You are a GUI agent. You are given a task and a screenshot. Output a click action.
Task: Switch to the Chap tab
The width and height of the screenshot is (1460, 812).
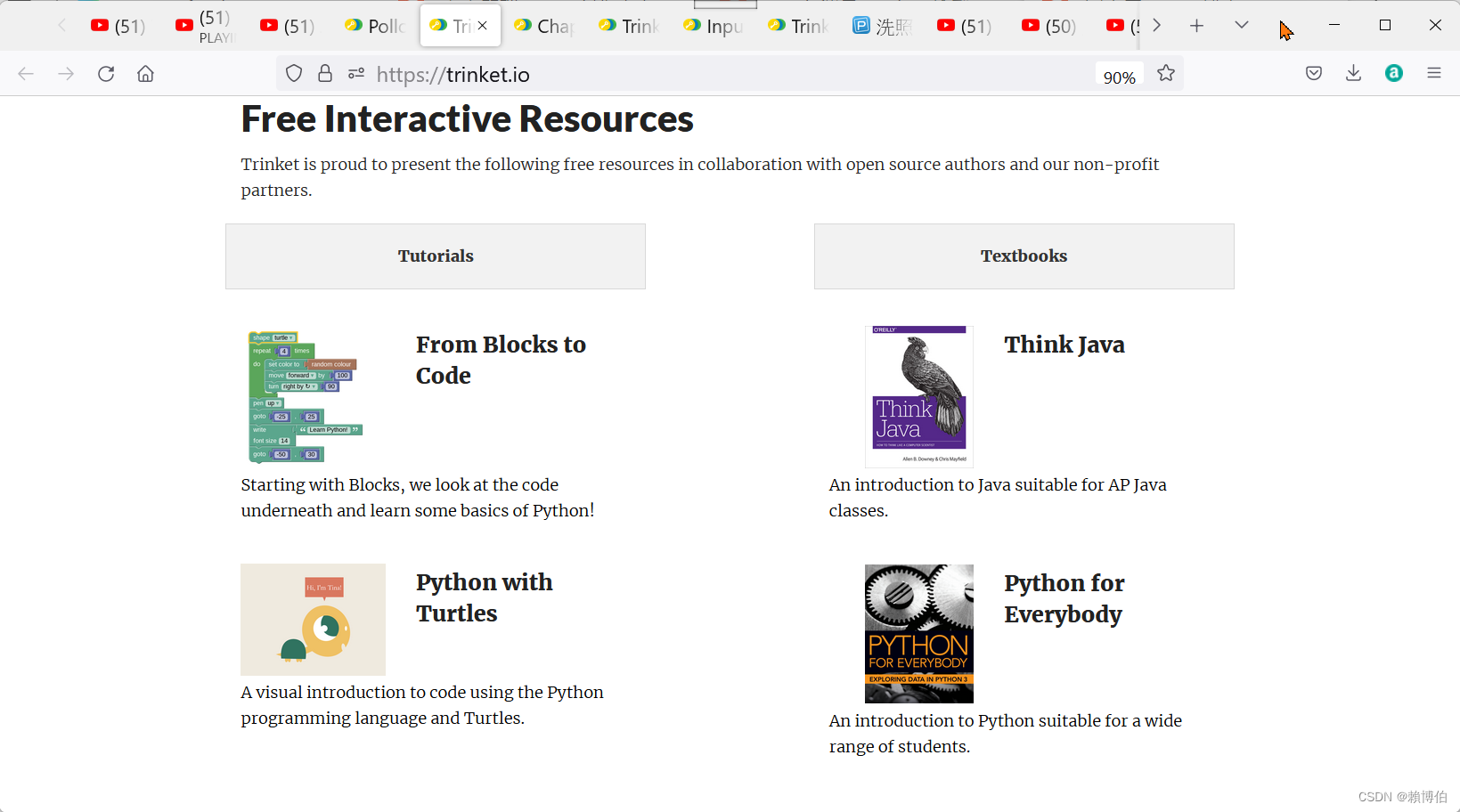(543, 26)
